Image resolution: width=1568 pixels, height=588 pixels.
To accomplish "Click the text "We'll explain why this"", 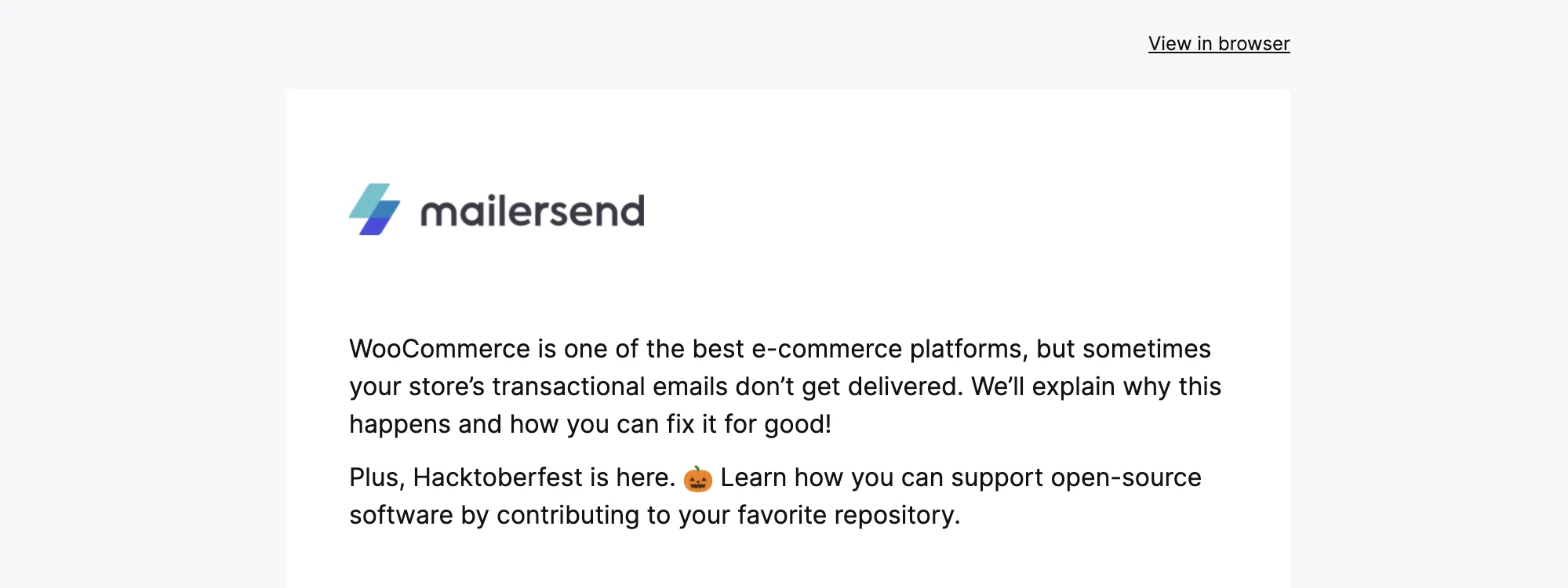I will (x=1096, y=387).
